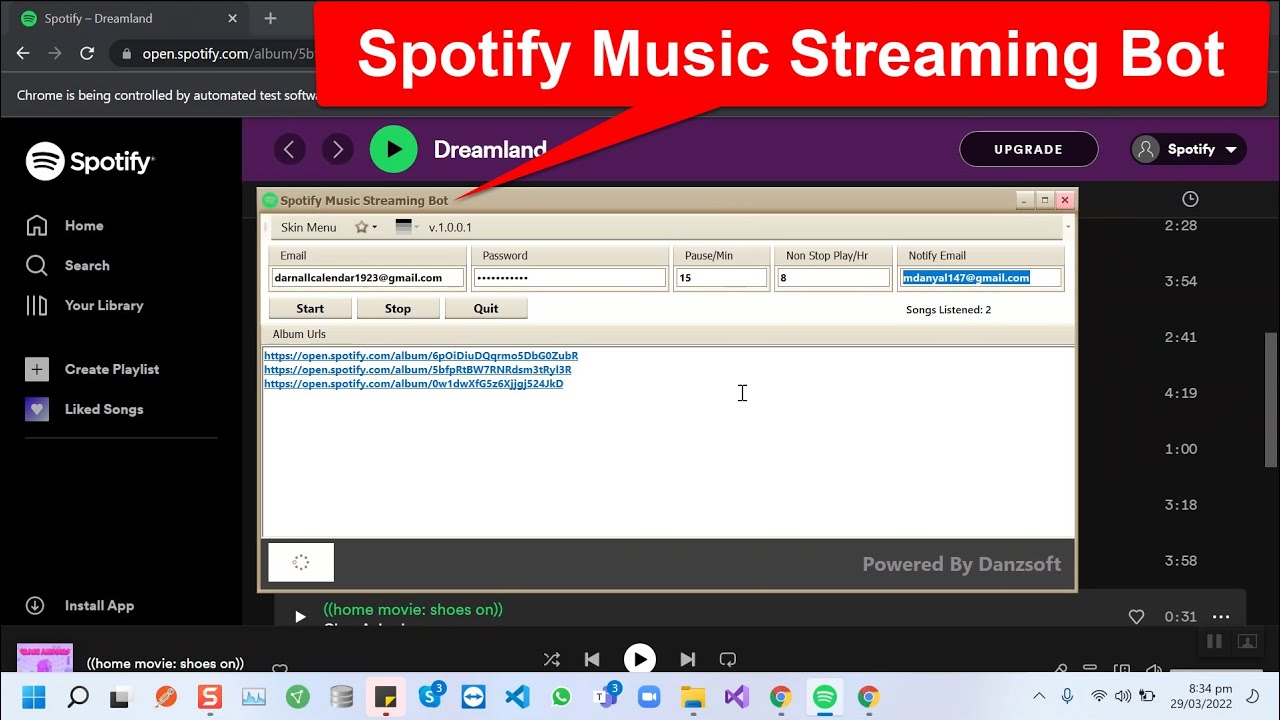Open Liked Songs from the sidebar
1280x720 pixels.
click(x=37, y=409)
